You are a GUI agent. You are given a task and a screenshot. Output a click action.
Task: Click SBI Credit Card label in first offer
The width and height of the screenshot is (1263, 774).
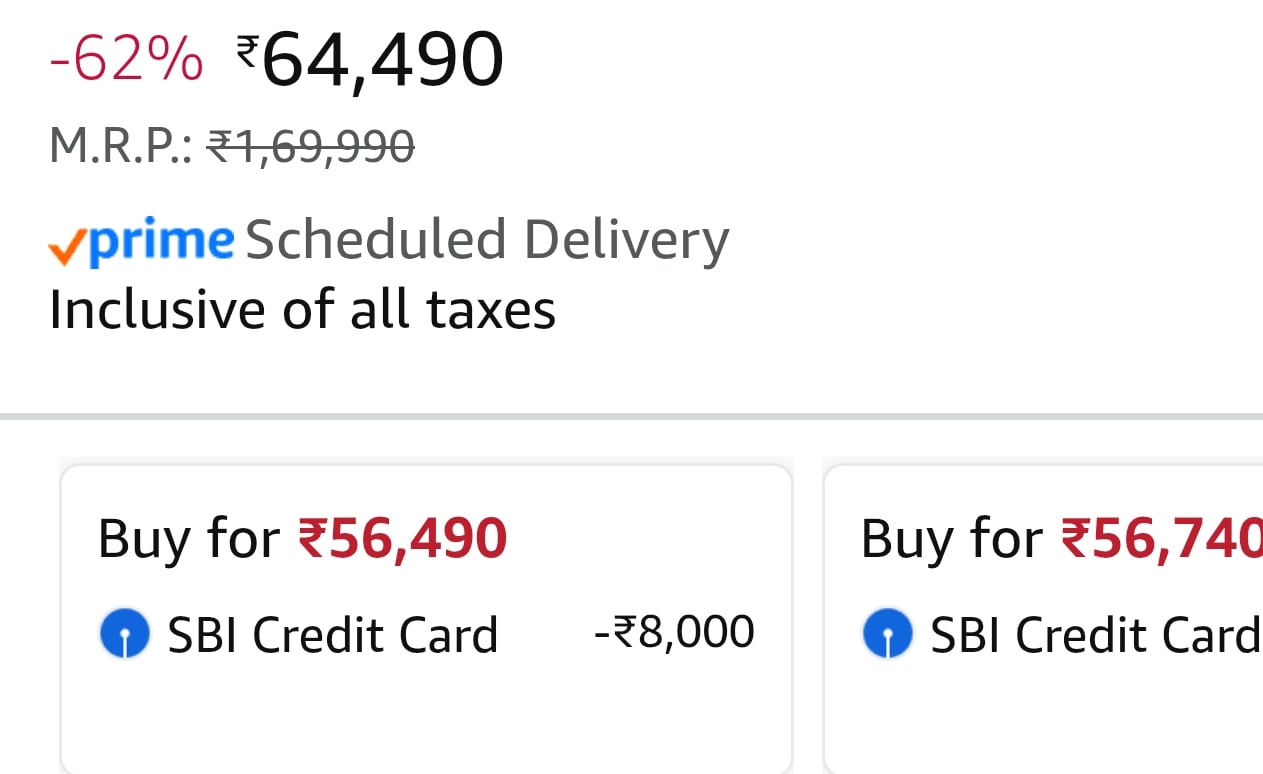[x=333, y=635]
